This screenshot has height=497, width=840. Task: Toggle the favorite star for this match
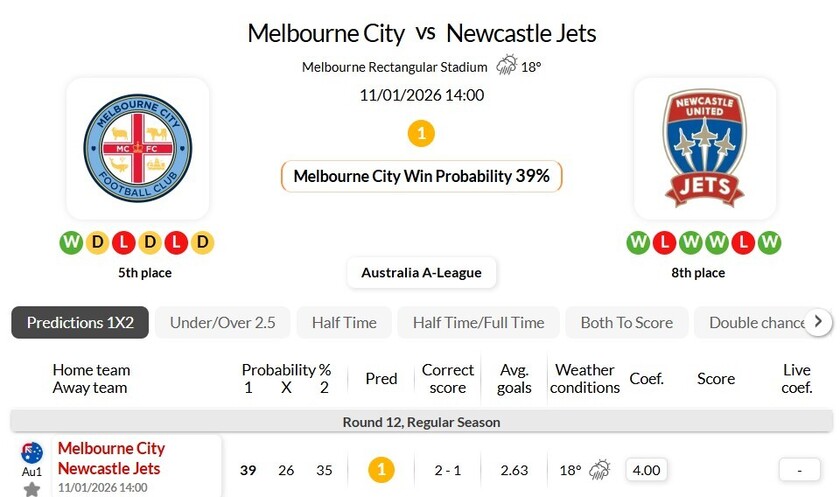click(32, 489)
